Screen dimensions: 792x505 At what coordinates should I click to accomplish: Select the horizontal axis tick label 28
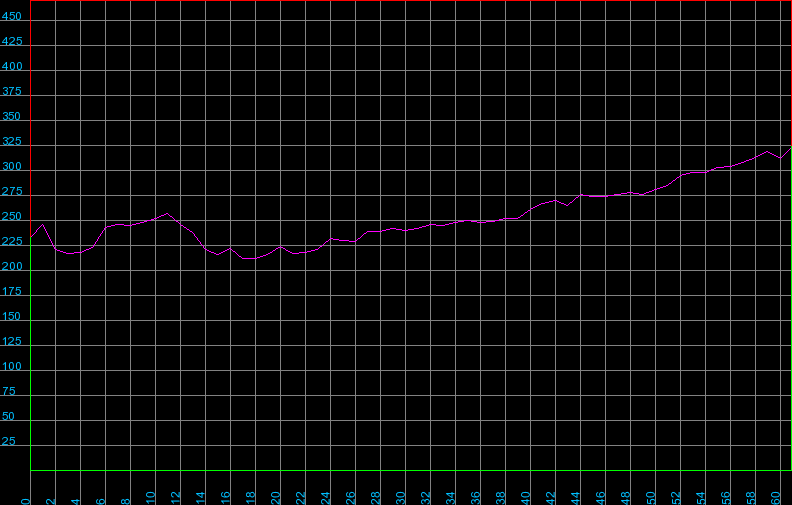(376, 497)
